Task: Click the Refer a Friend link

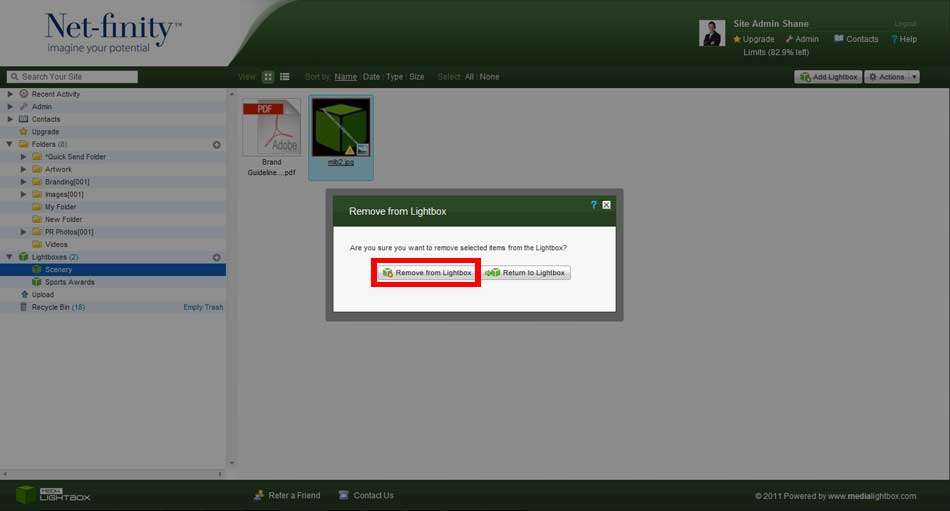Action: click(294, 495)
